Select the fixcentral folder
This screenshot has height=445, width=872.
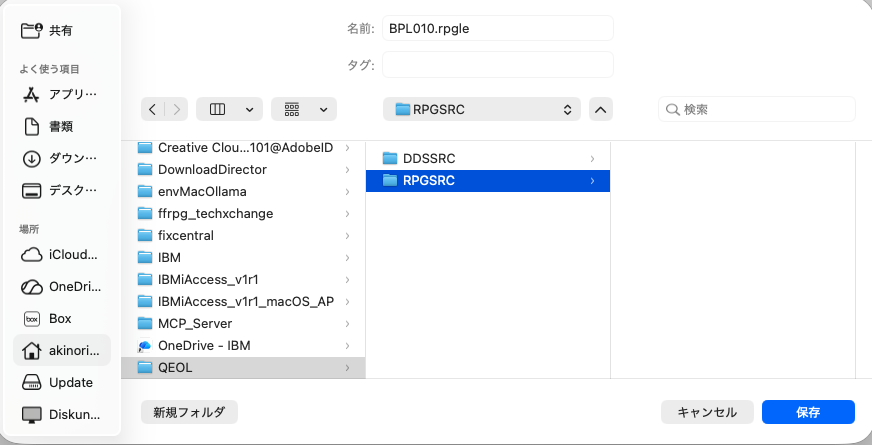click(243, 235)
